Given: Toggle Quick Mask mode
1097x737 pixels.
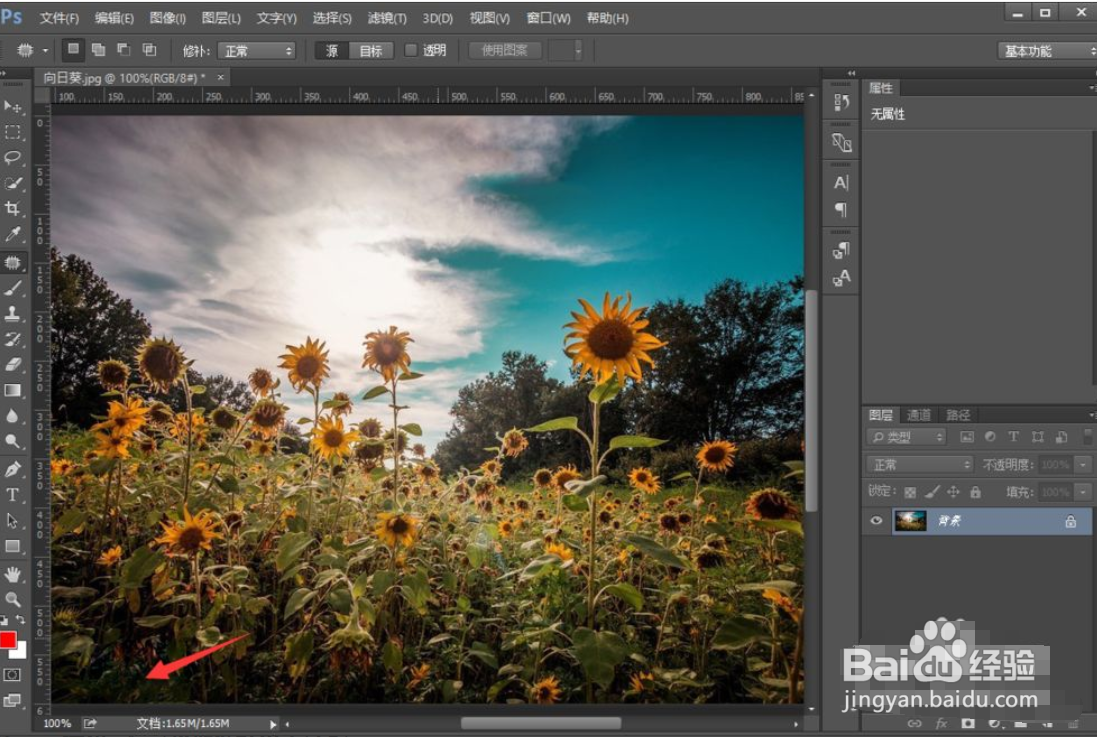Looking at the screenshot, I should click(x=13, y=675).
